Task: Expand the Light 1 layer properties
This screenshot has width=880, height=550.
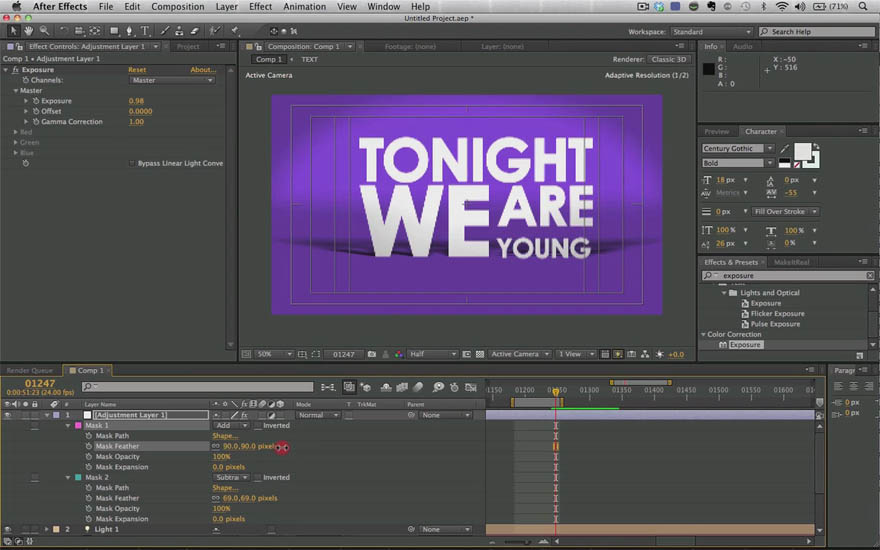Action: 47,529
